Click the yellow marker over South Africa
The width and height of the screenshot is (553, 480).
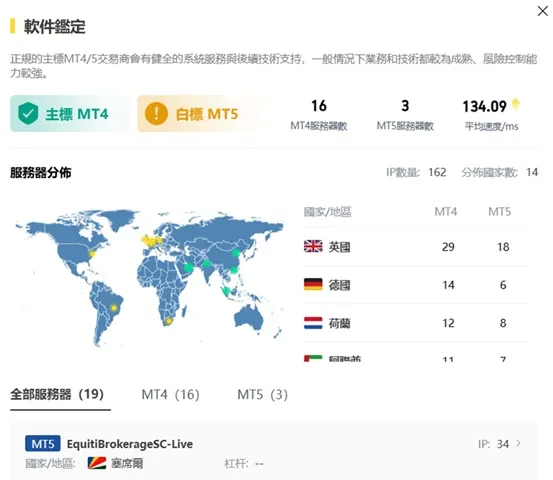169,321
